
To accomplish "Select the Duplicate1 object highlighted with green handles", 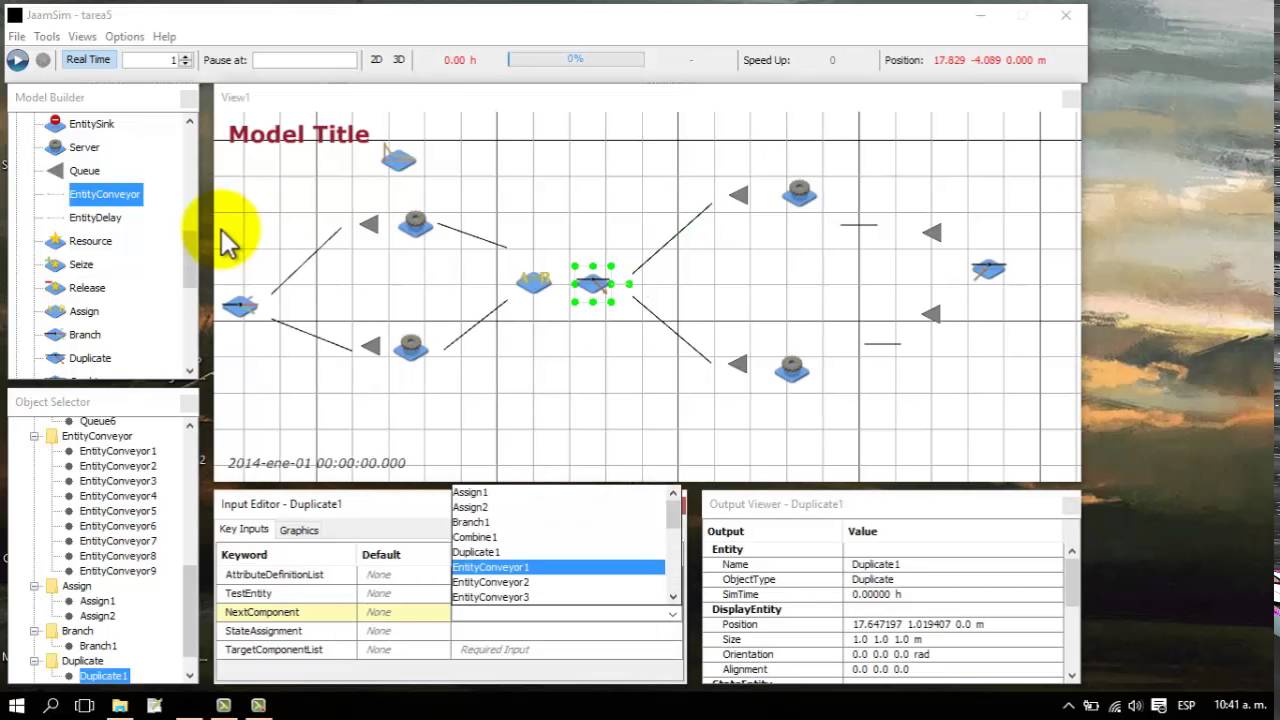I will 593,284.
